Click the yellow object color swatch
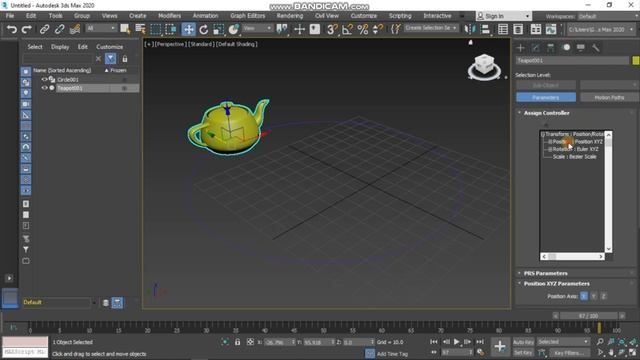640x360 pixels. pyautogui.click(x=636, y=60)
